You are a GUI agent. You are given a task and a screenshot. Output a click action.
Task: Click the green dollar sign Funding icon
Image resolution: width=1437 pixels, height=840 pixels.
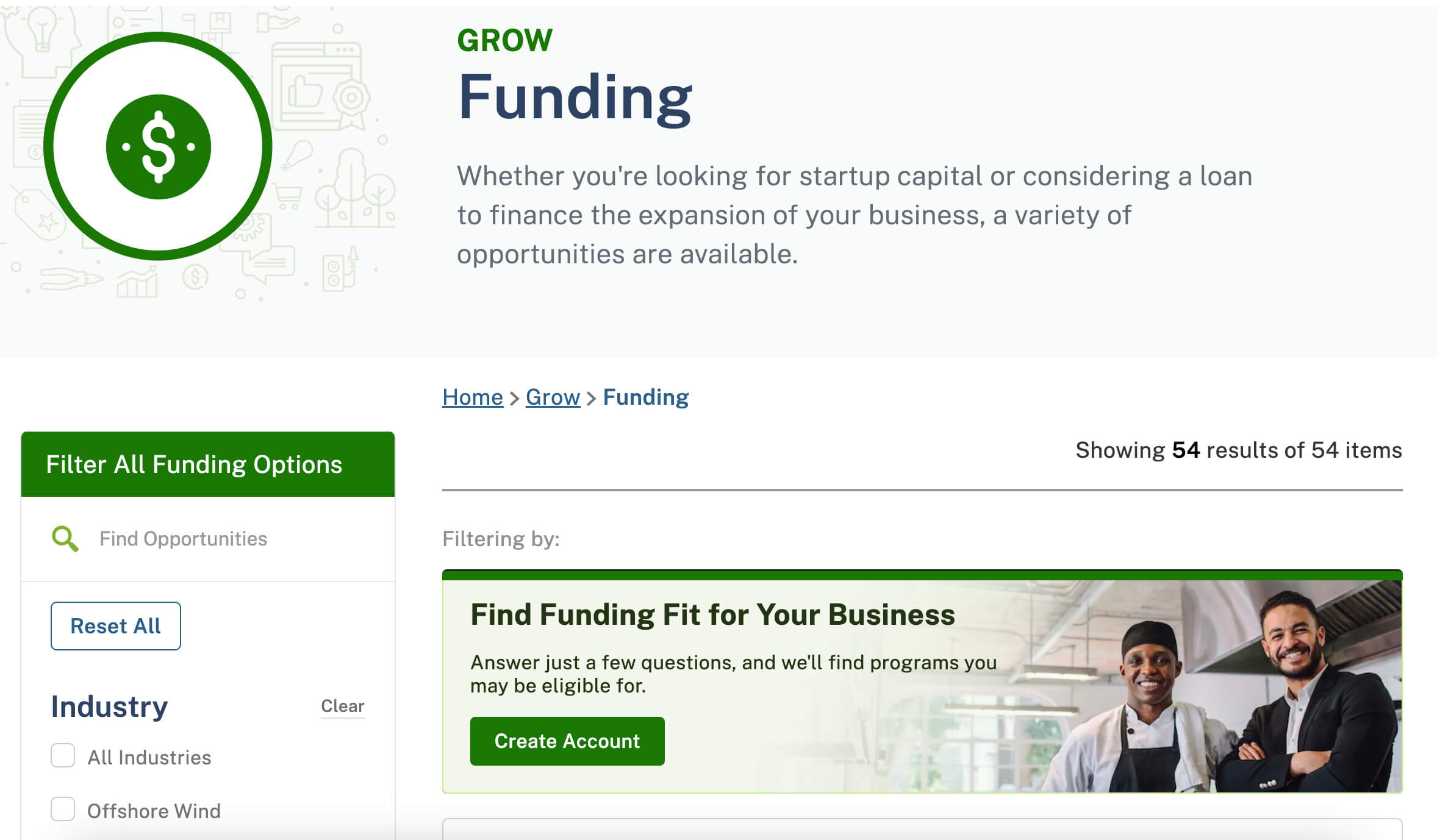point(158,146)
